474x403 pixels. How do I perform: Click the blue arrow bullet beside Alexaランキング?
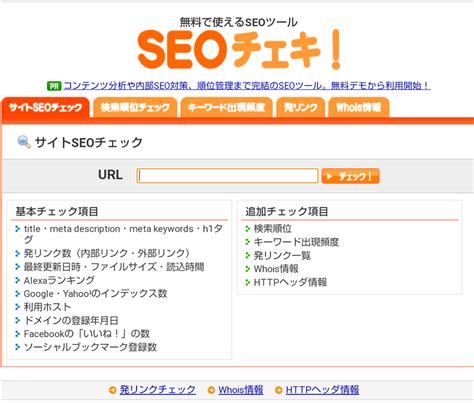(18, 280)
